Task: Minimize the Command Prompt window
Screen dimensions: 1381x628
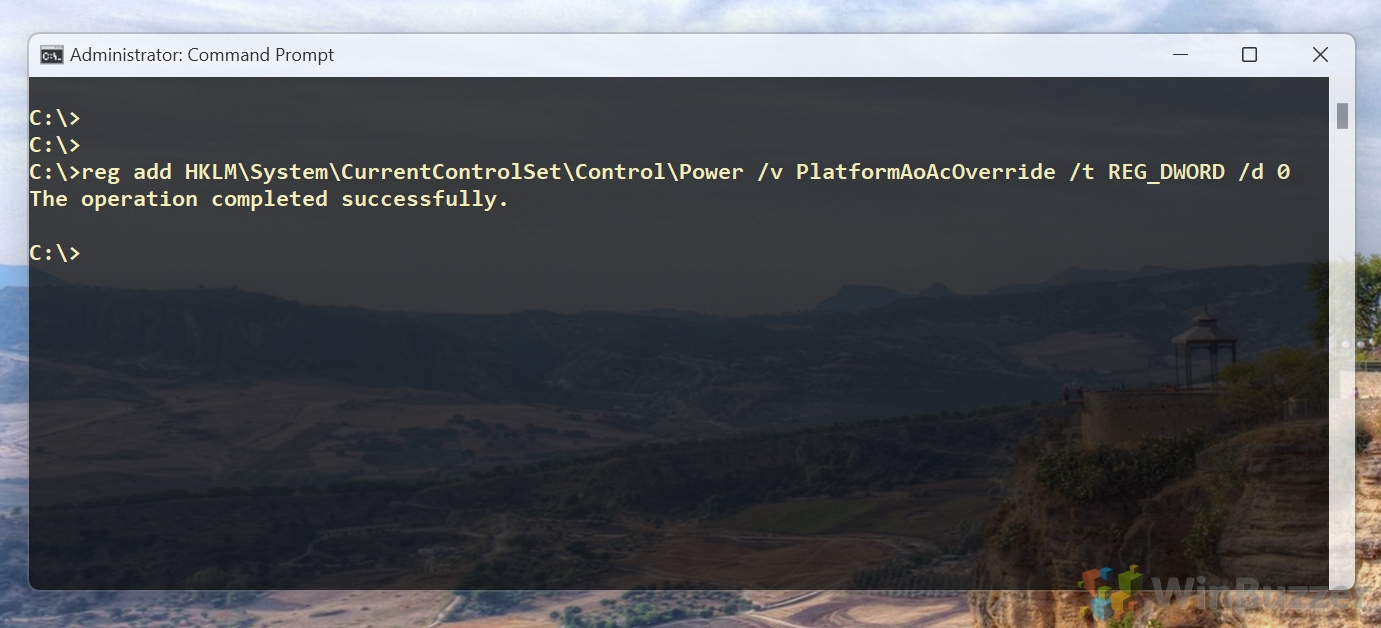Action: (x=1178, y=55)
